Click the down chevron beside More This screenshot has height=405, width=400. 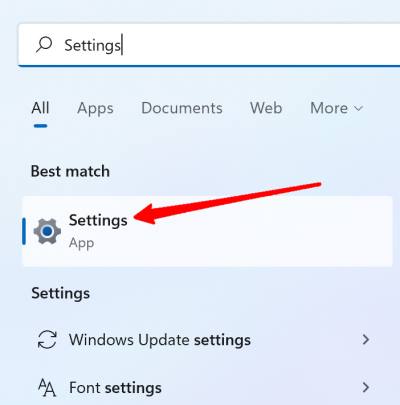click(358, 109)
